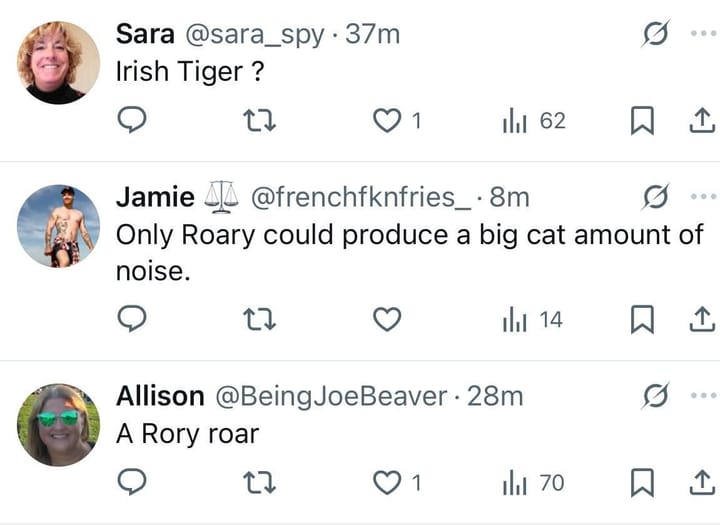Viewport: 720px width, 525px height.
Task: Reply to Jamie's Roary tweet
Action: 133,320
